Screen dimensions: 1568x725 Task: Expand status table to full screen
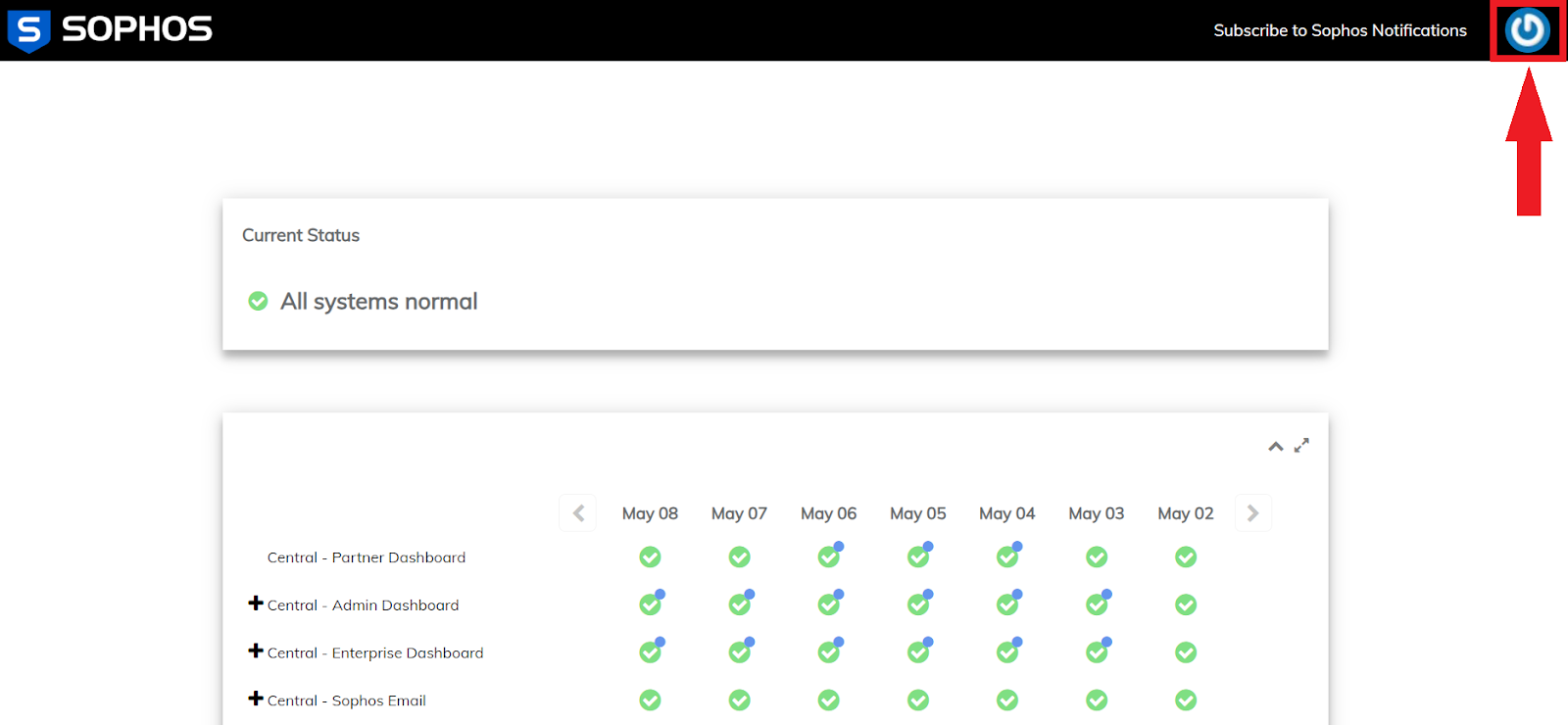coord(1301,446)
